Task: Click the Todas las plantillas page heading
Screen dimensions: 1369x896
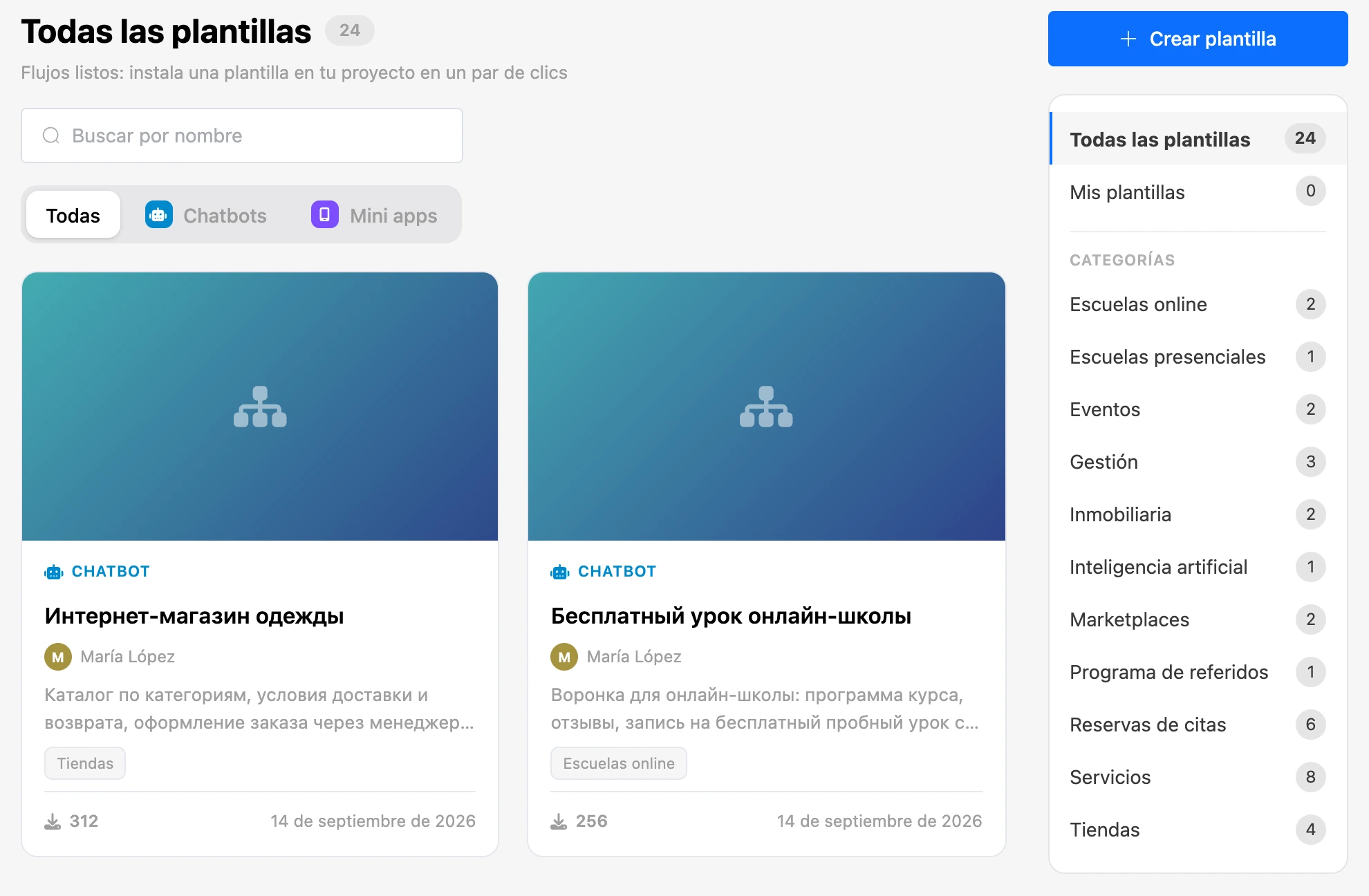Action: (166, 31)
